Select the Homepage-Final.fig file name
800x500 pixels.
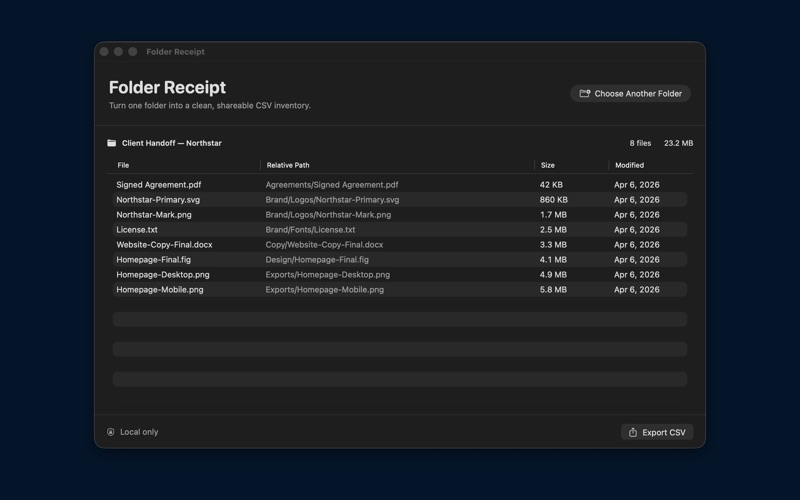154,260
